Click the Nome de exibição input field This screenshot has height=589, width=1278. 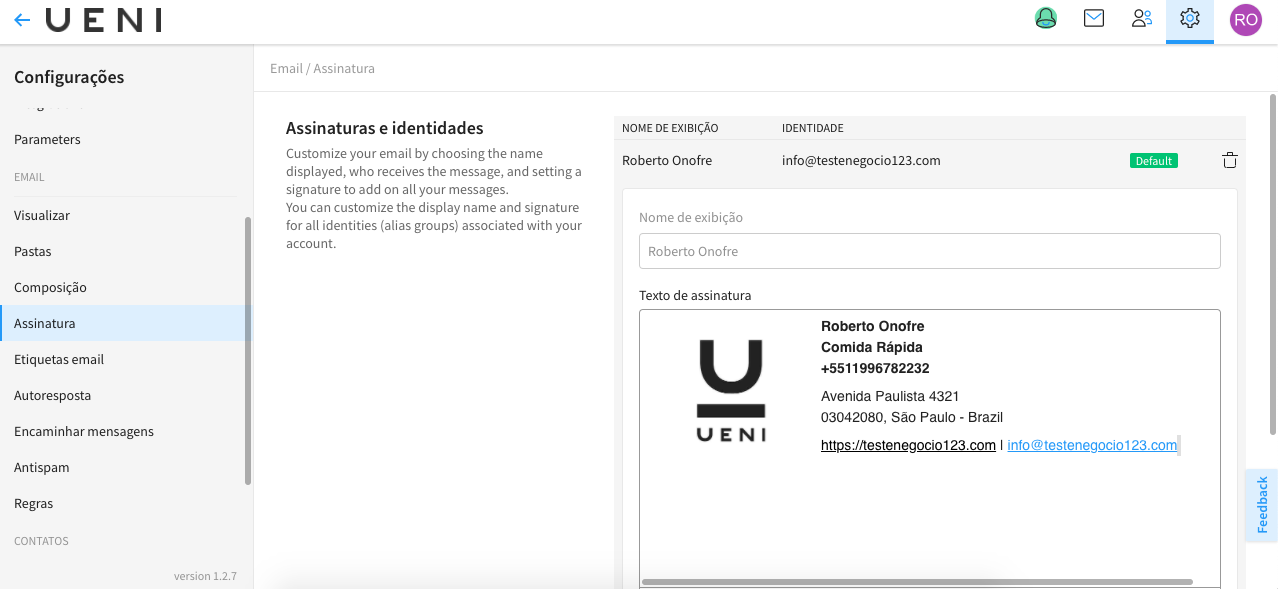point(929,250)
